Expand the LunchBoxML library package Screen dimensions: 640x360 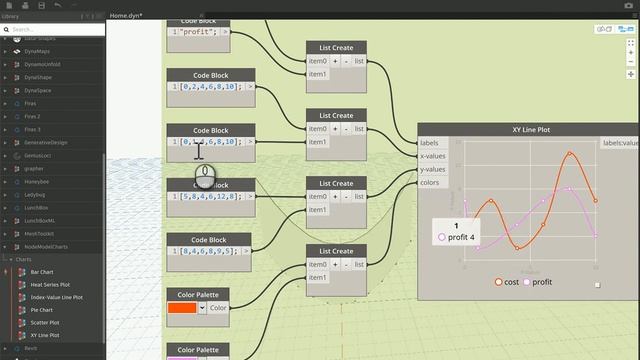pyautogui.click(x=5, y=221)
